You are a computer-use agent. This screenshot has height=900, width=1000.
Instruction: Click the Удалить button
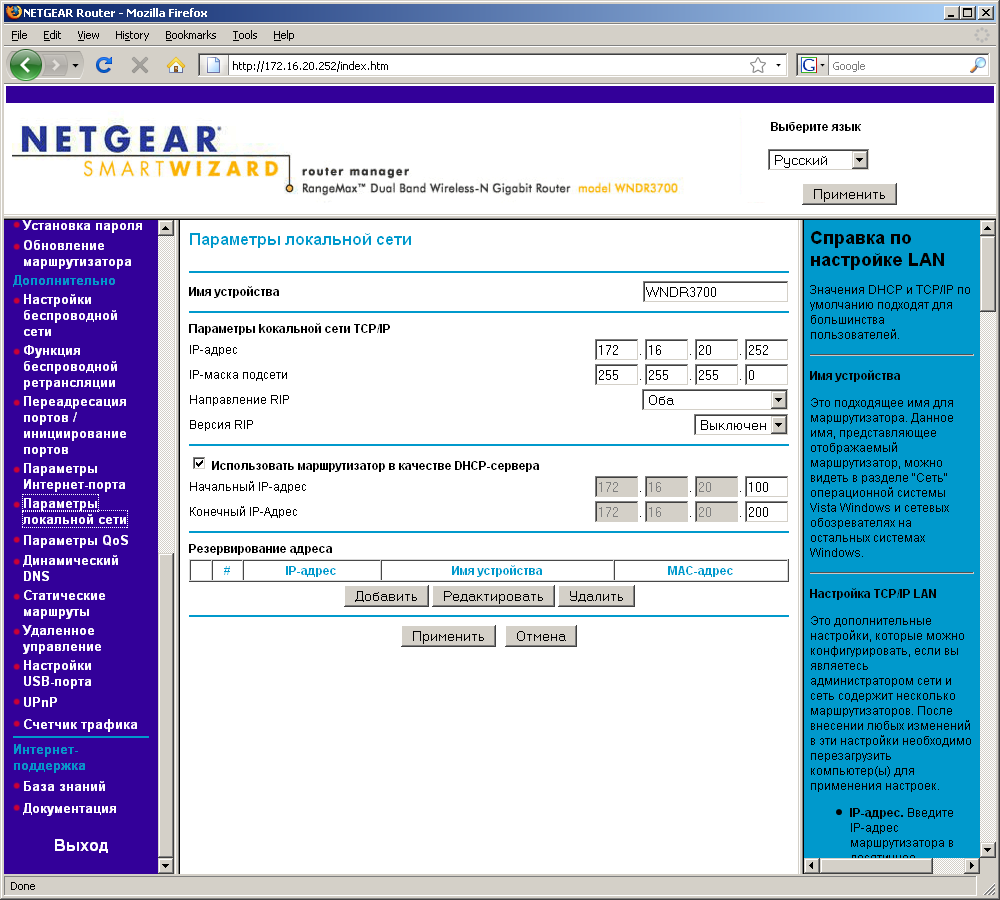[596, 596]
